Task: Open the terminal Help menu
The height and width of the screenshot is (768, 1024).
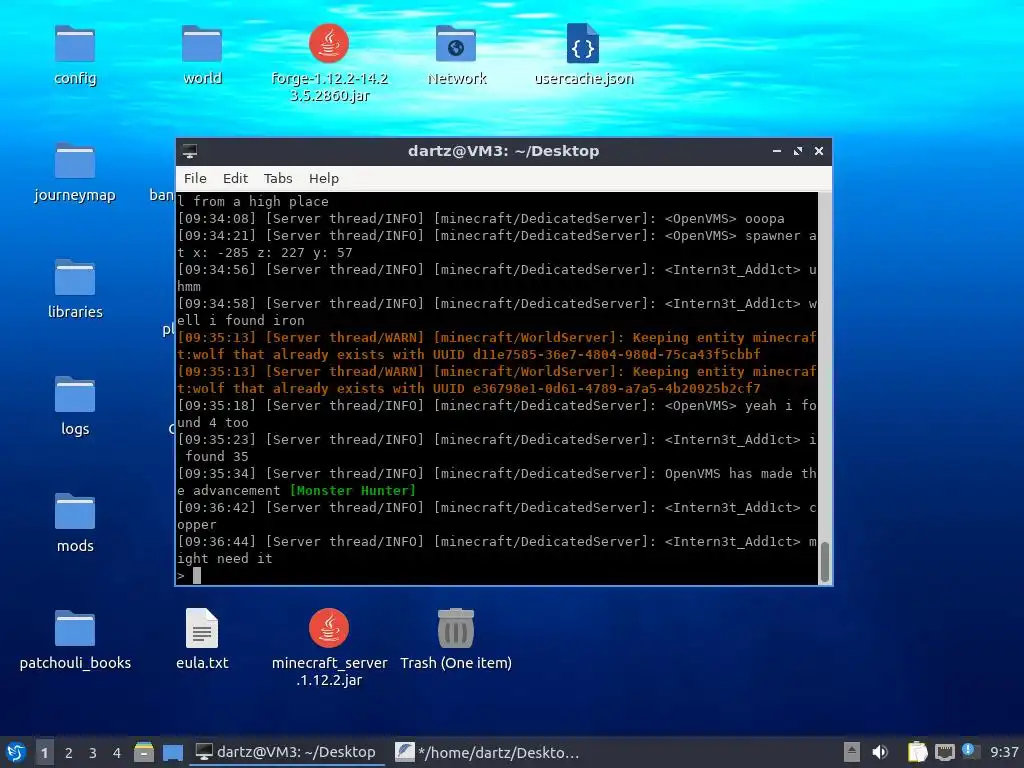Action: pyautogui.click(x=323, y=178)
